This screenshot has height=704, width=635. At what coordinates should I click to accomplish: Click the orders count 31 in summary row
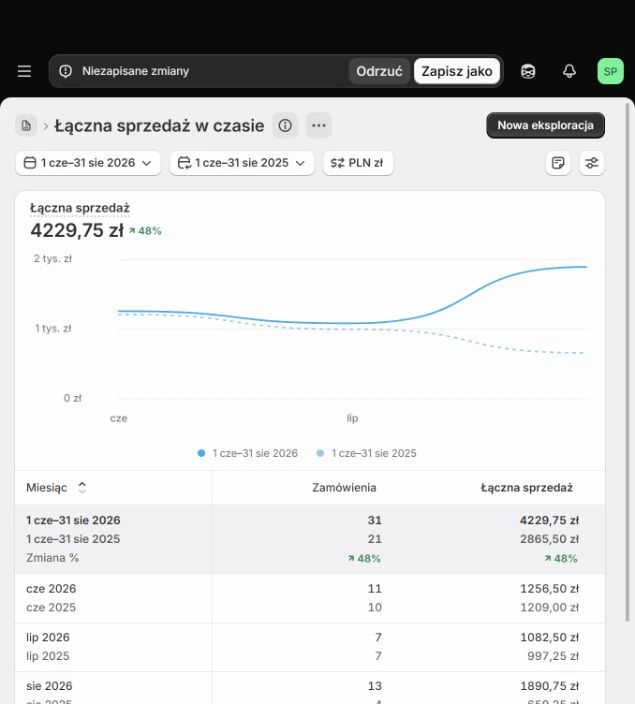pos(374,520)
